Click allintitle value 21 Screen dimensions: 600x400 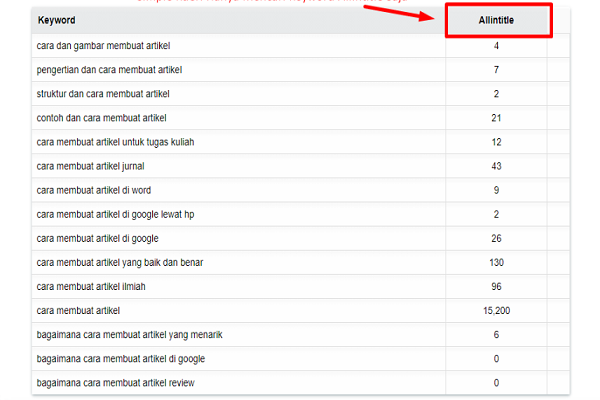pos(496,118)
